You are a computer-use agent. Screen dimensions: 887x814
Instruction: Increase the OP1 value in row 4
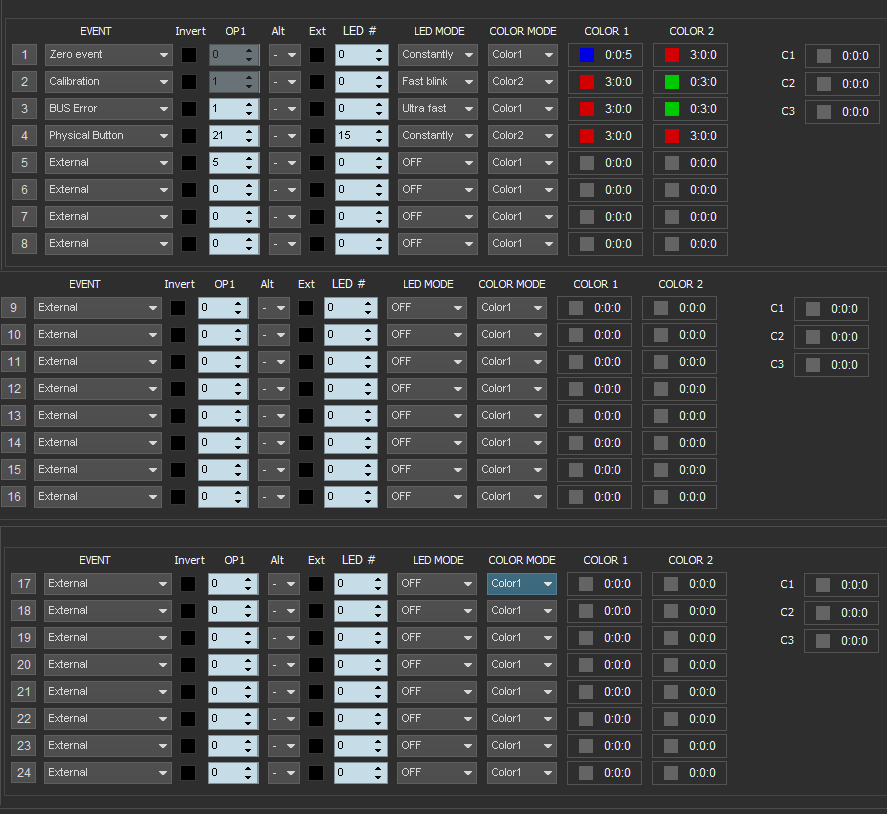(250, 131)
